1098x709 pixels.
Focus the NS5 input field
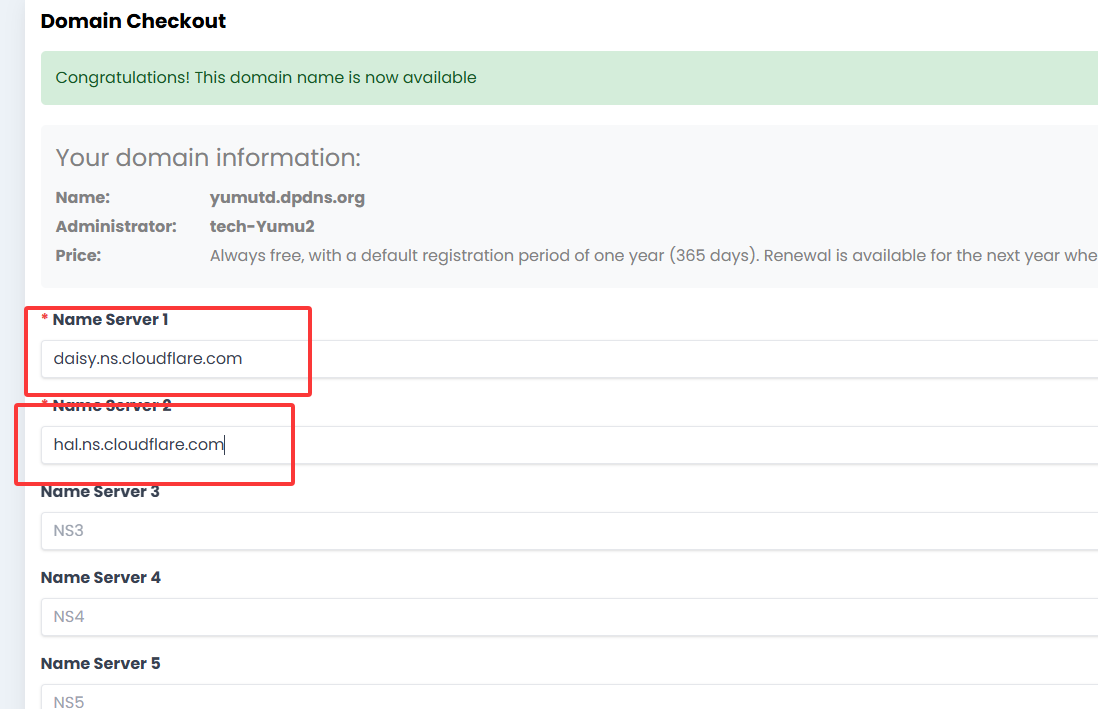click(x=570, y=700)
